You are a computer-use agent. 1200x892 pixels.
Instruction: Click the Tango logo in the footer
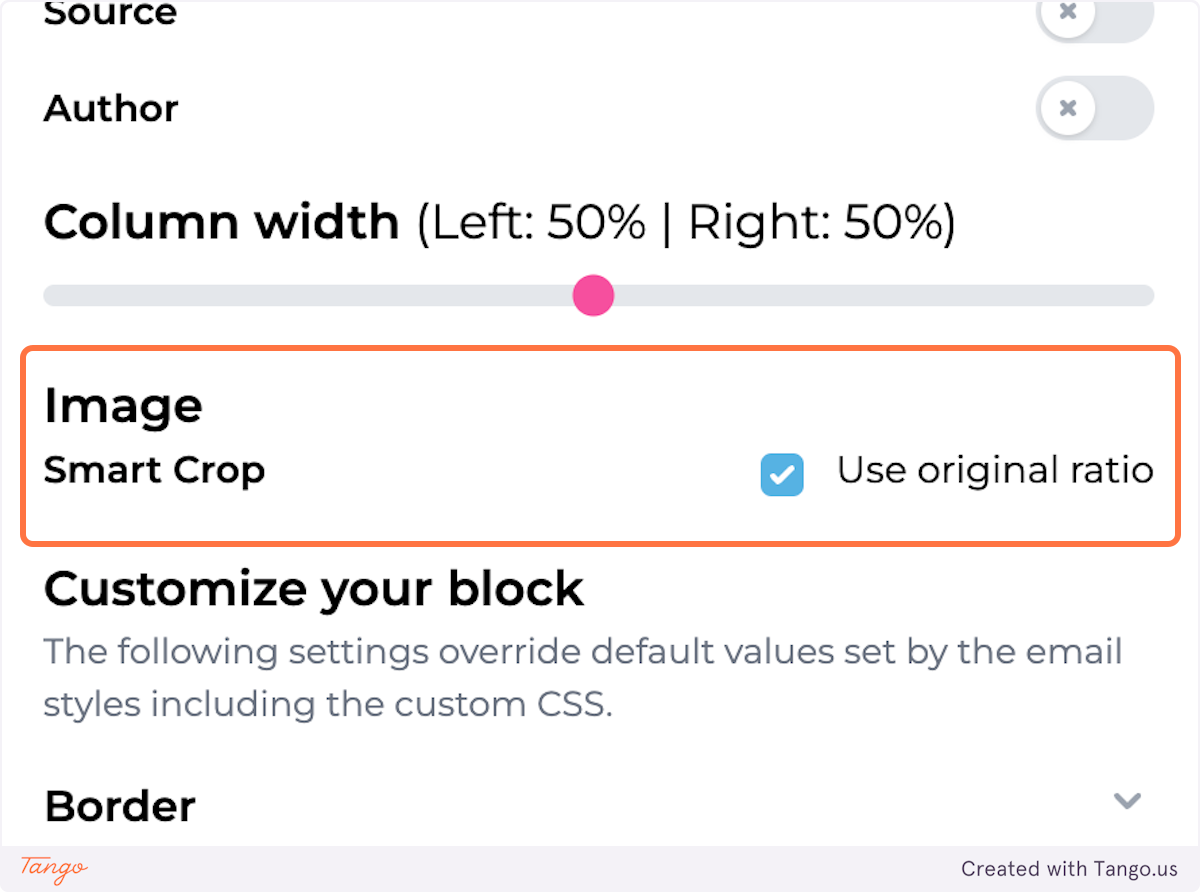(54, 868)
